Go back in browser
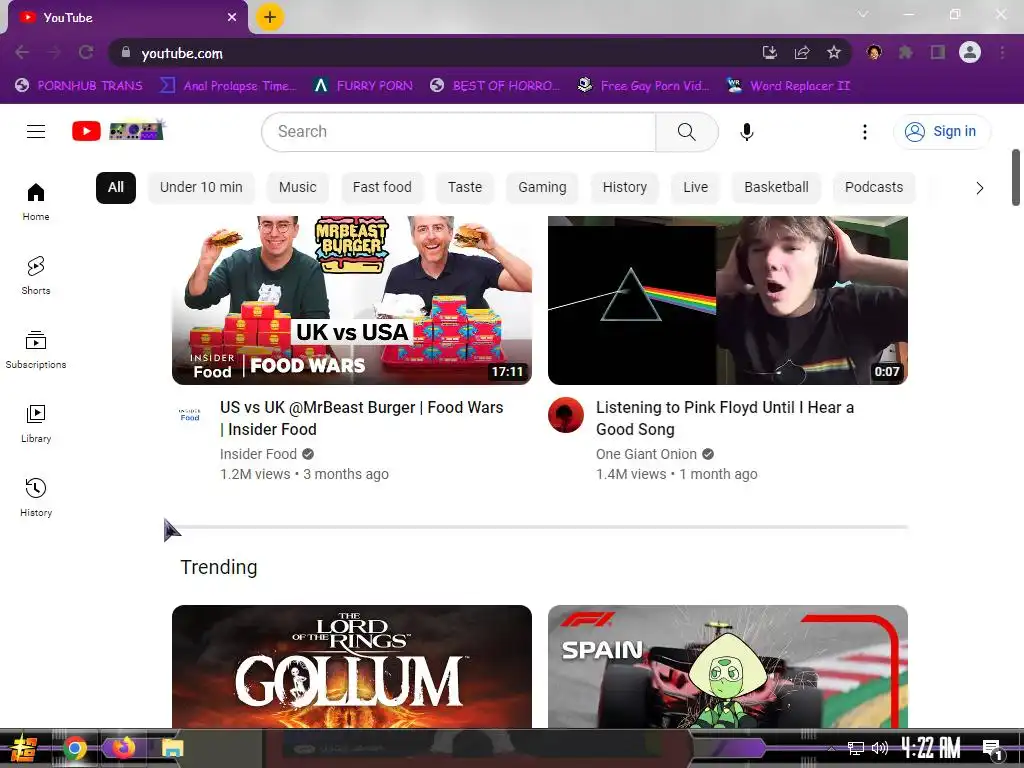The image size is (1024, 768). point(22,53)
